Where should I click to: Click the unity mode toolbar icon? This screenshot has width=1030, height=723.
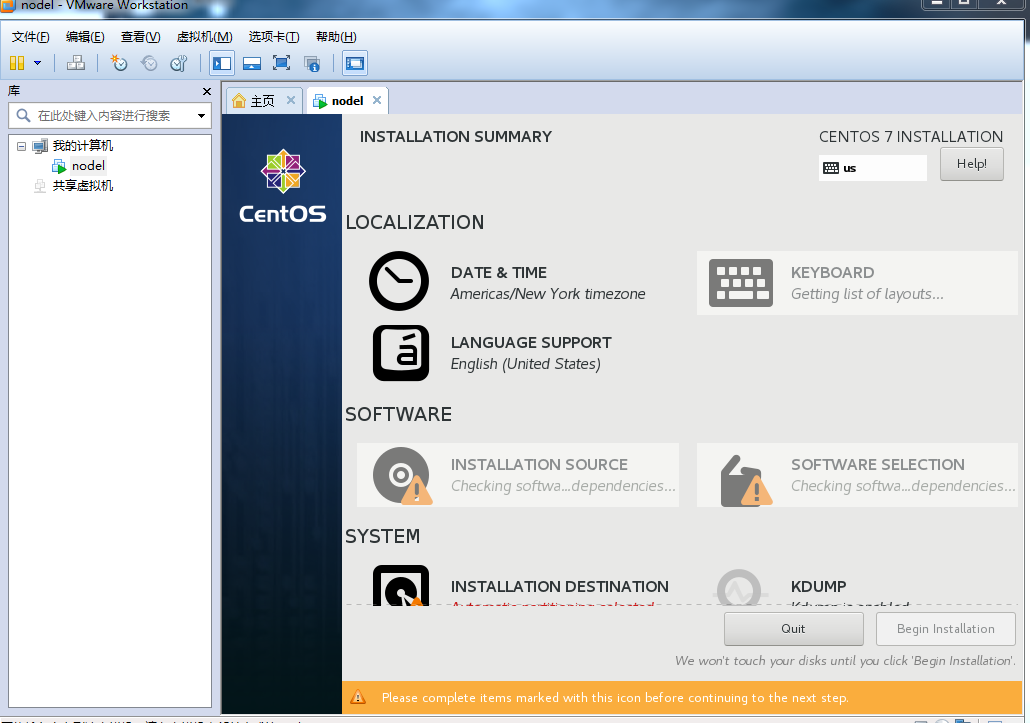(x=312, y=64)
